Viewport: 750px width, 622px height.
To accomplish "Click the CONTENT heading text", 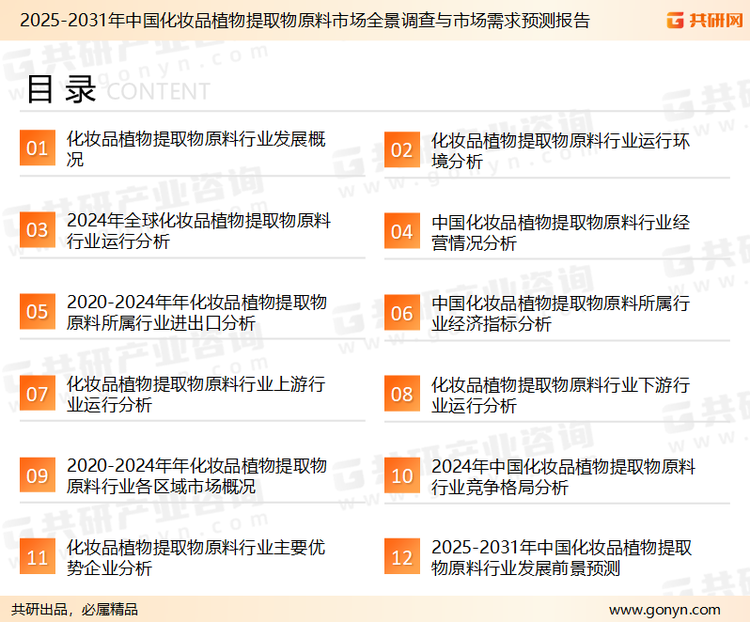I will pyautogui.click(x=158, y=91).
